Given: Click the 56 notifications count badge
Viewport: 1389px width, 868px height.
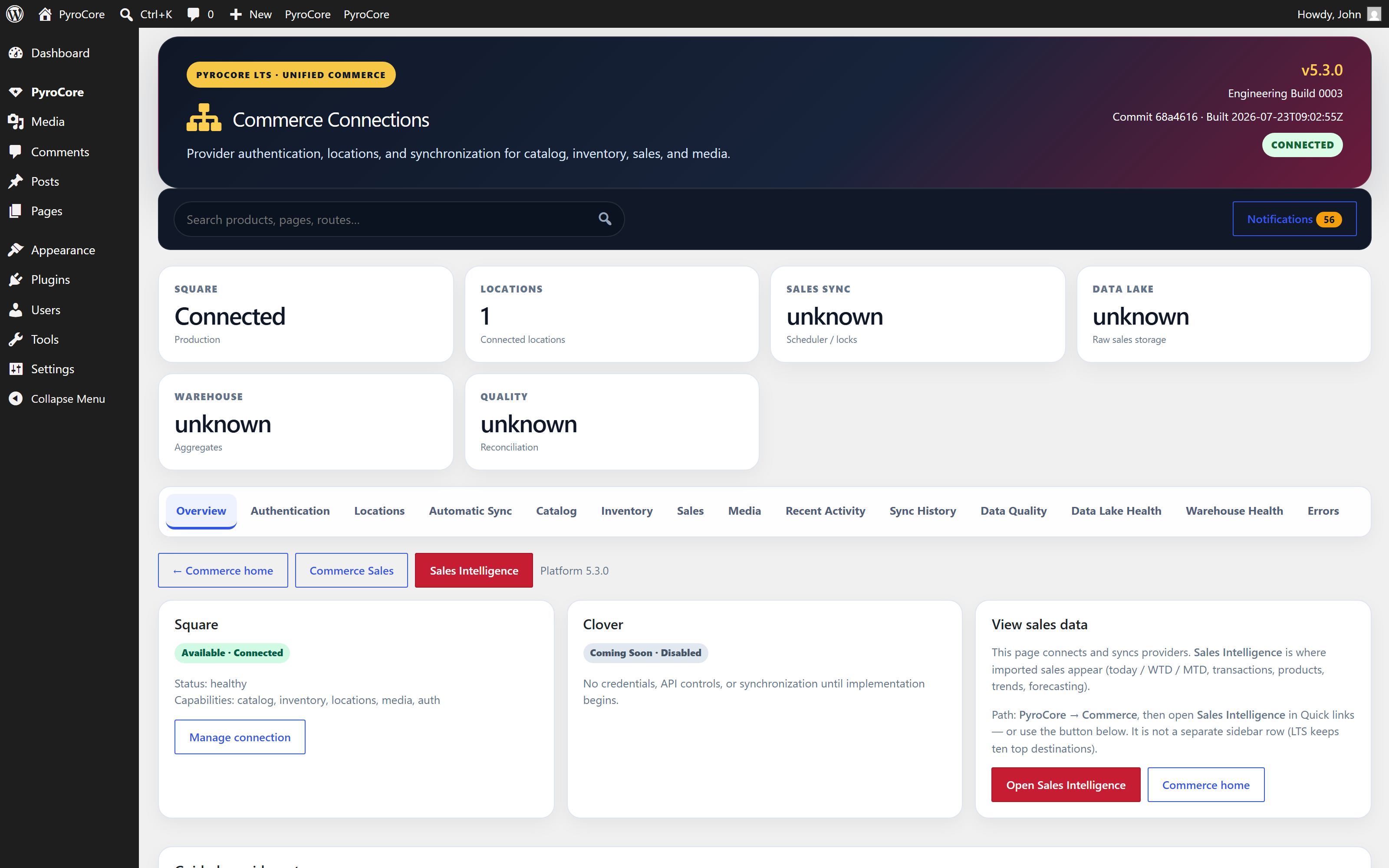Looking at the screenshot, I should pos(1329,219).
